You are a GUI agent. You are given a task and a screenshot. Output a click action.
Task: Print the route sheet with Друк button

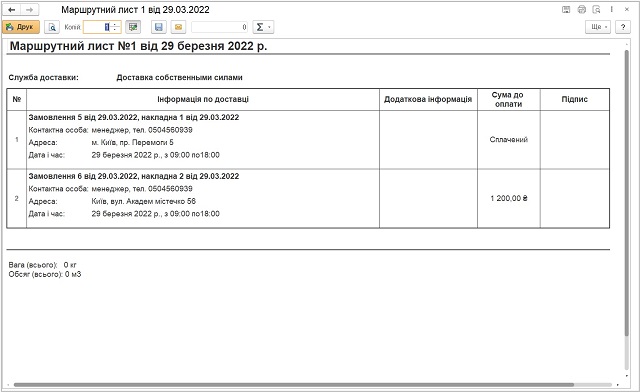[21, 27]
